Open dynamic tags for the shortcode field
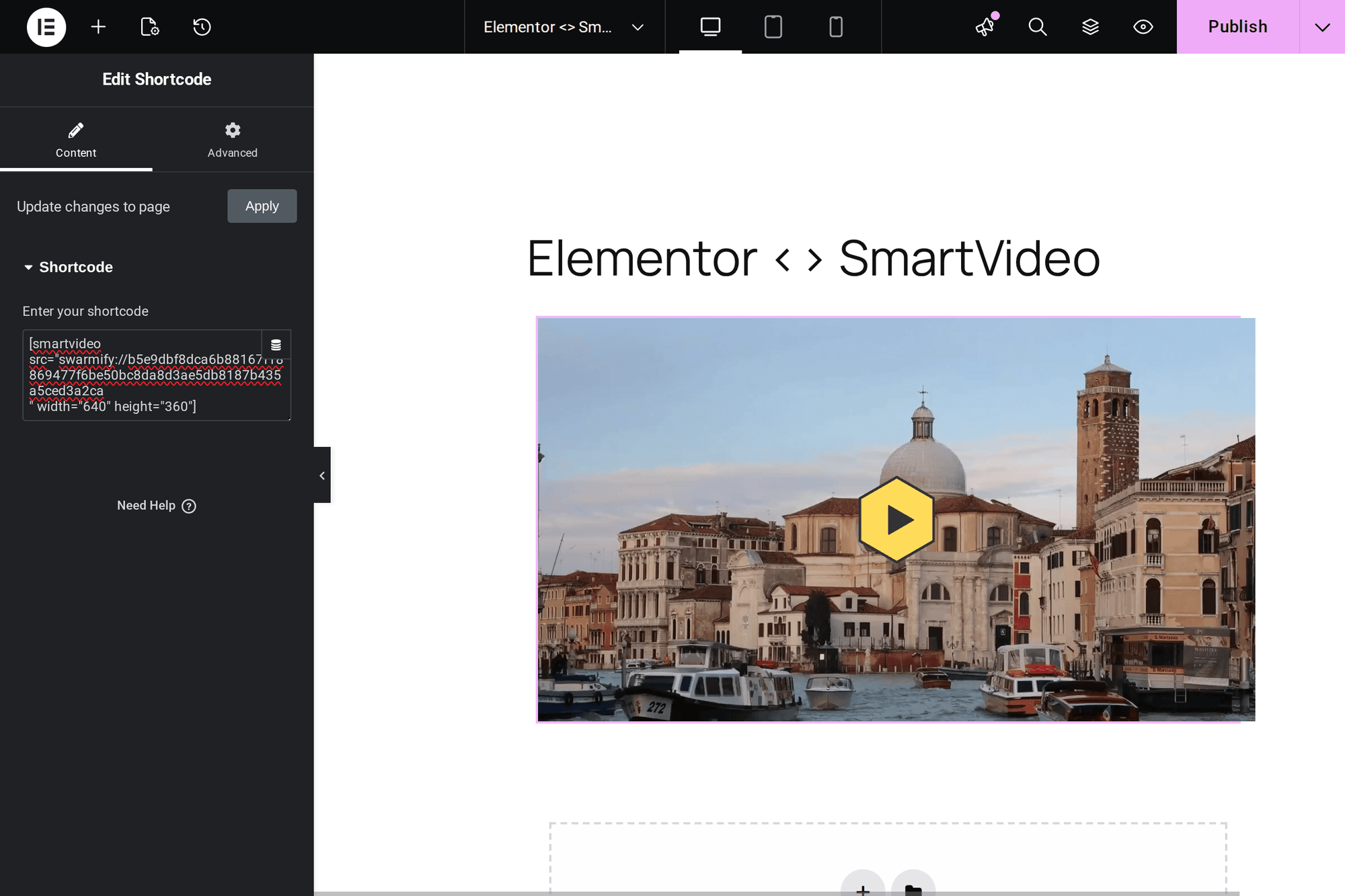1345x896 pixels. coord(276,344)
